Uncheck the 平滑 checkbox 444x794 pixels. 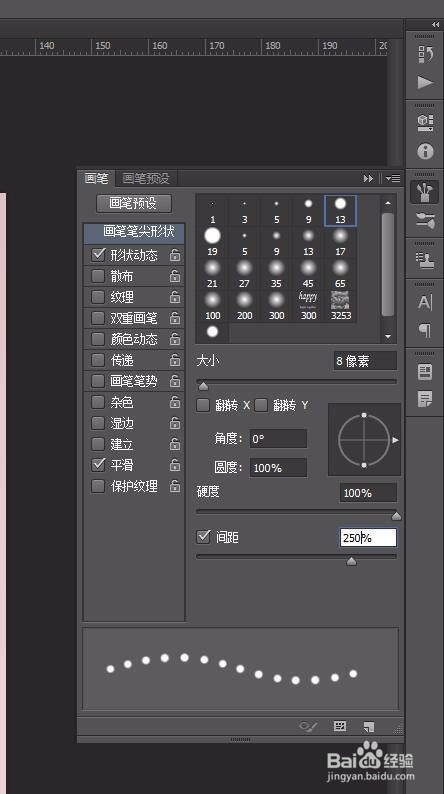pos(98,465)
